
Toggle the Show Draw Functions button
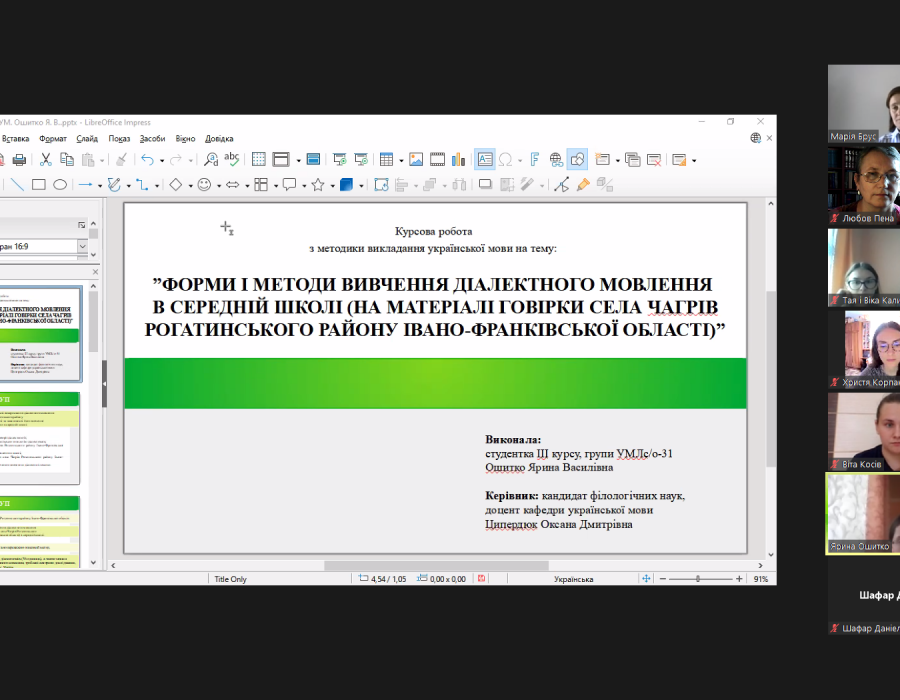point(577,159)
